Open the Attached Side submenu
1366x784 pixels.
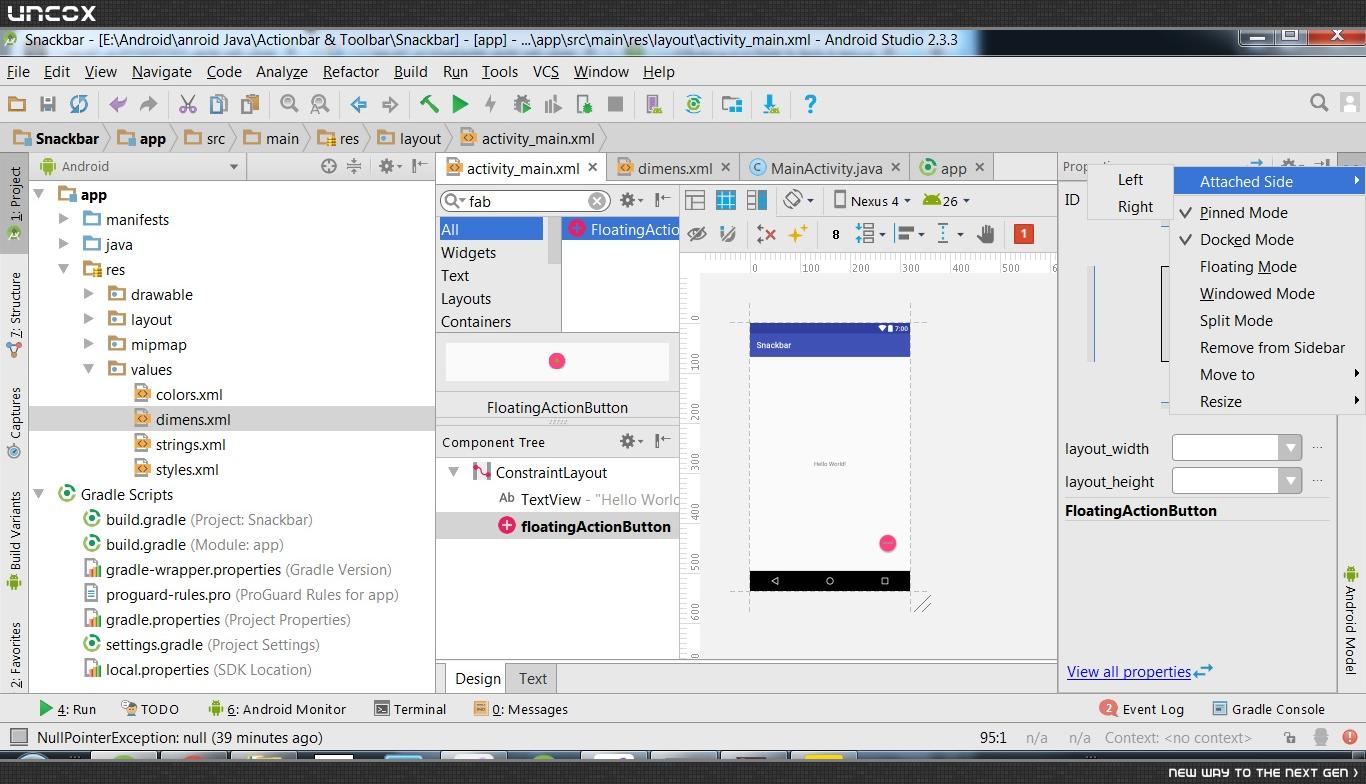(x=1267, y=182)
